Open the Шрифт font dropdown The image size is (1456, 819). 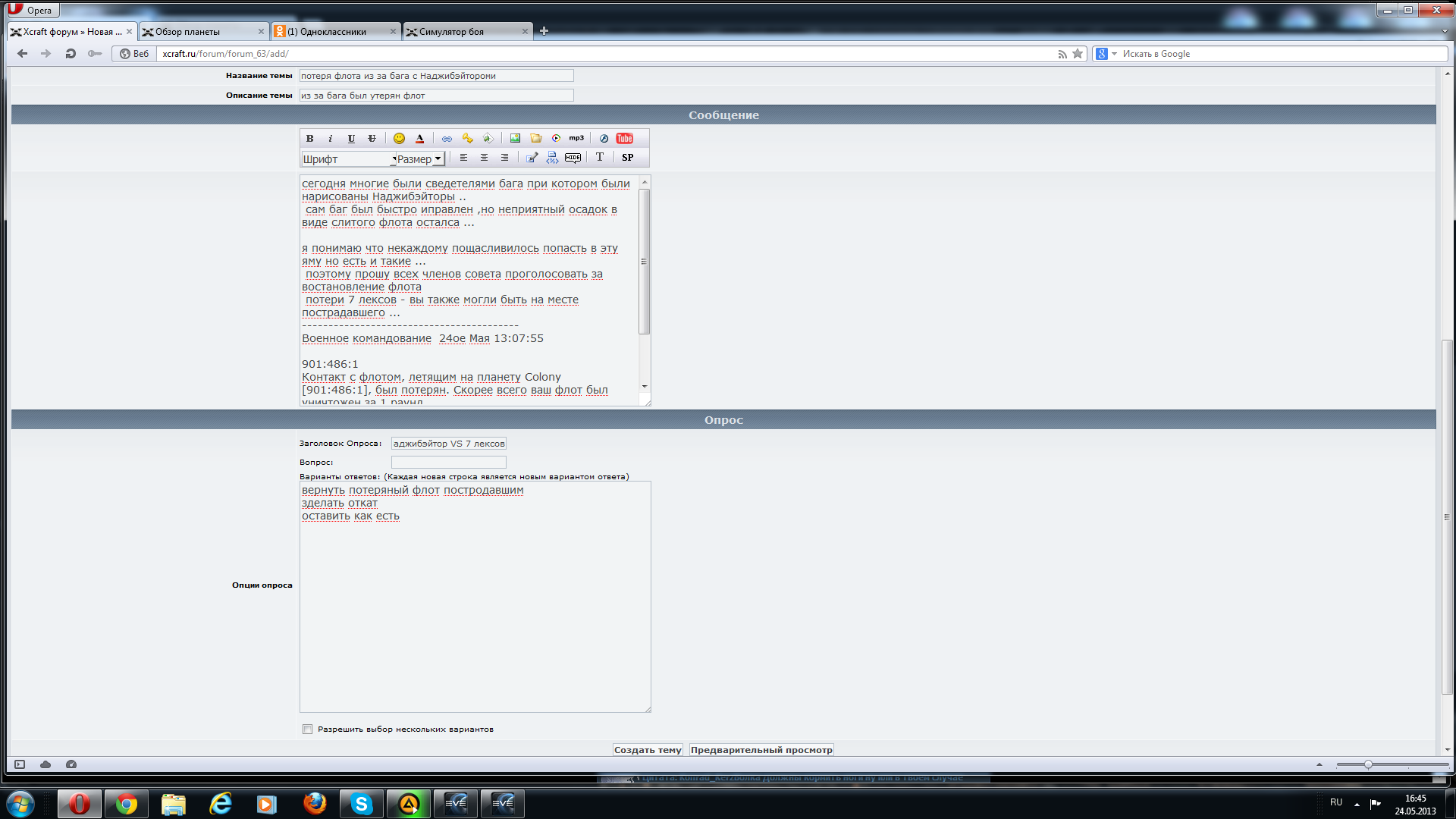pos(349,159)
